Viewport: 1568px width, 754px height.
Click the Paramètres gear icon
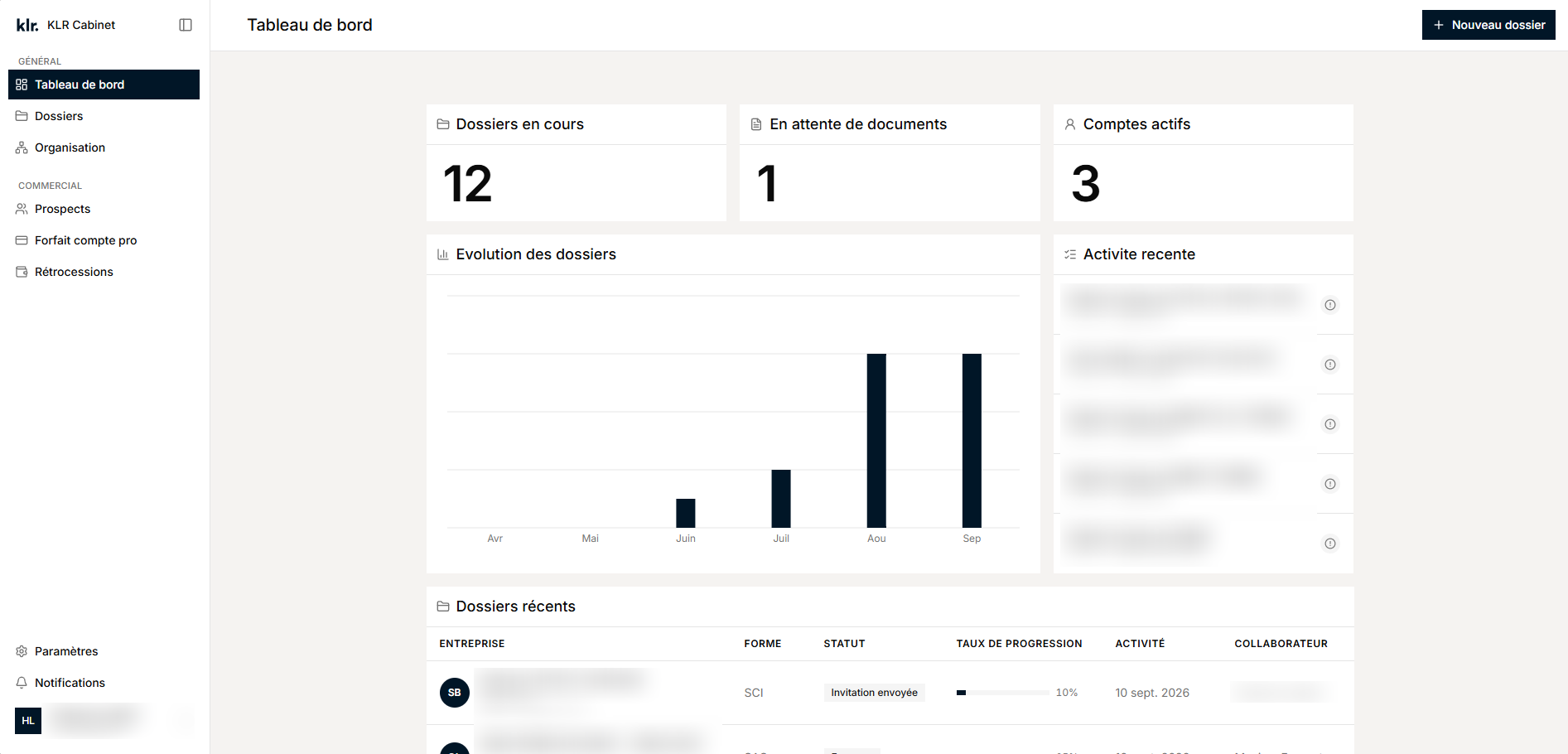[x=22, y=651]
